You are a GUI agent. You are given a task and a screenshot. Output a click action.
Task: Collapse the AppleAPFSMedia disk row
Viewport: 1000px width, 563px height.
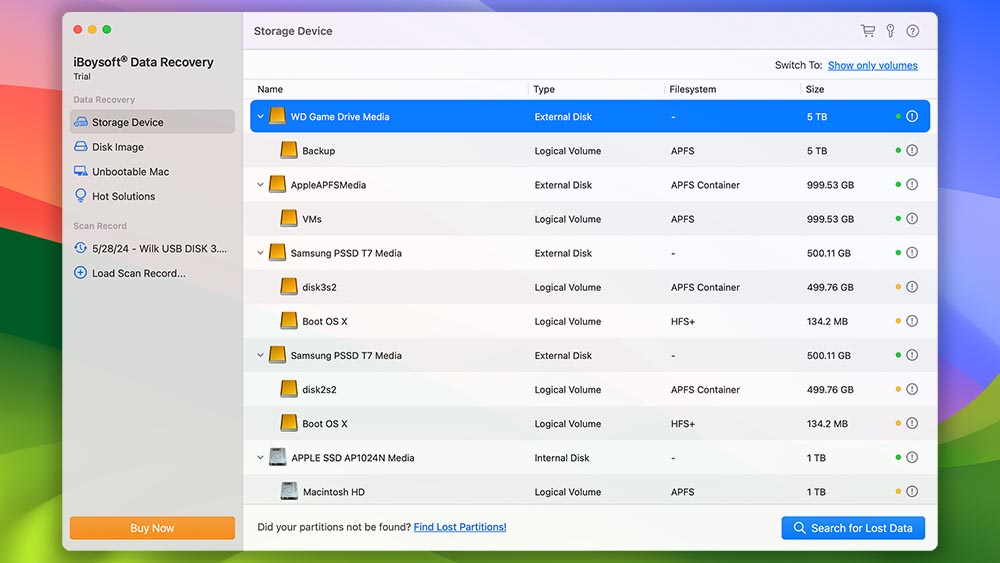[260, 185]
